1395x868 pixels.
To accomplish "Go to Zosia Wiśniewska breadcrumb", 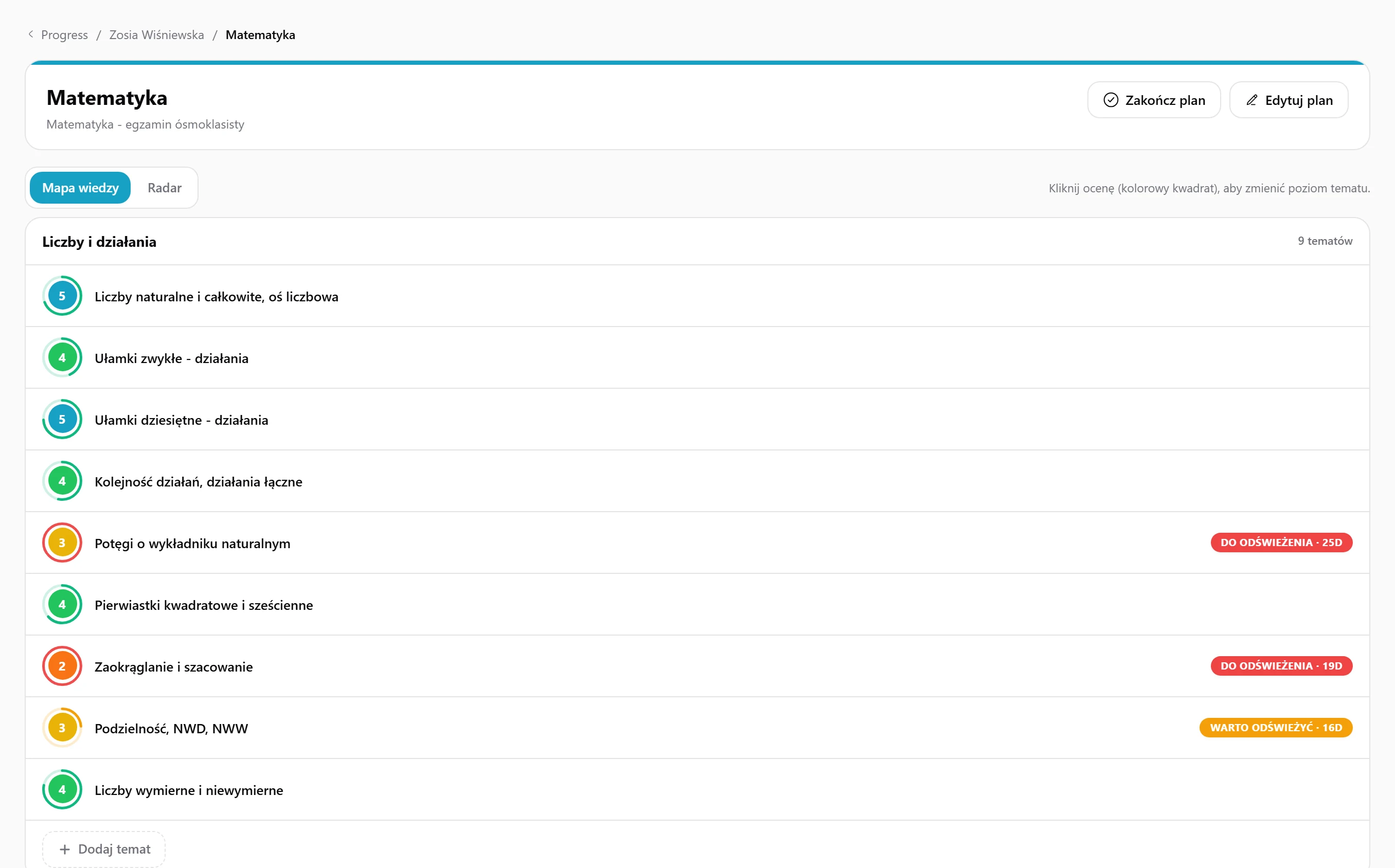I will (157, 35).
